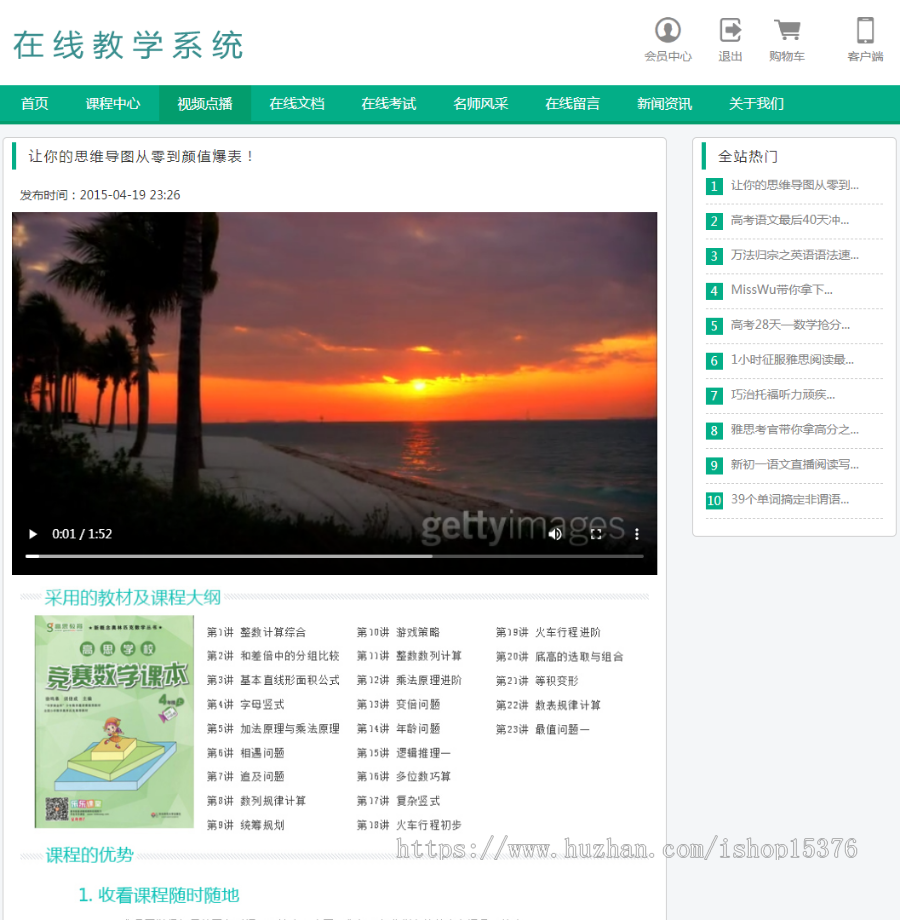Viewport: 900px width, 920px height.
Task: Click the volume icon in the video player
Action: tap(554, 534)
